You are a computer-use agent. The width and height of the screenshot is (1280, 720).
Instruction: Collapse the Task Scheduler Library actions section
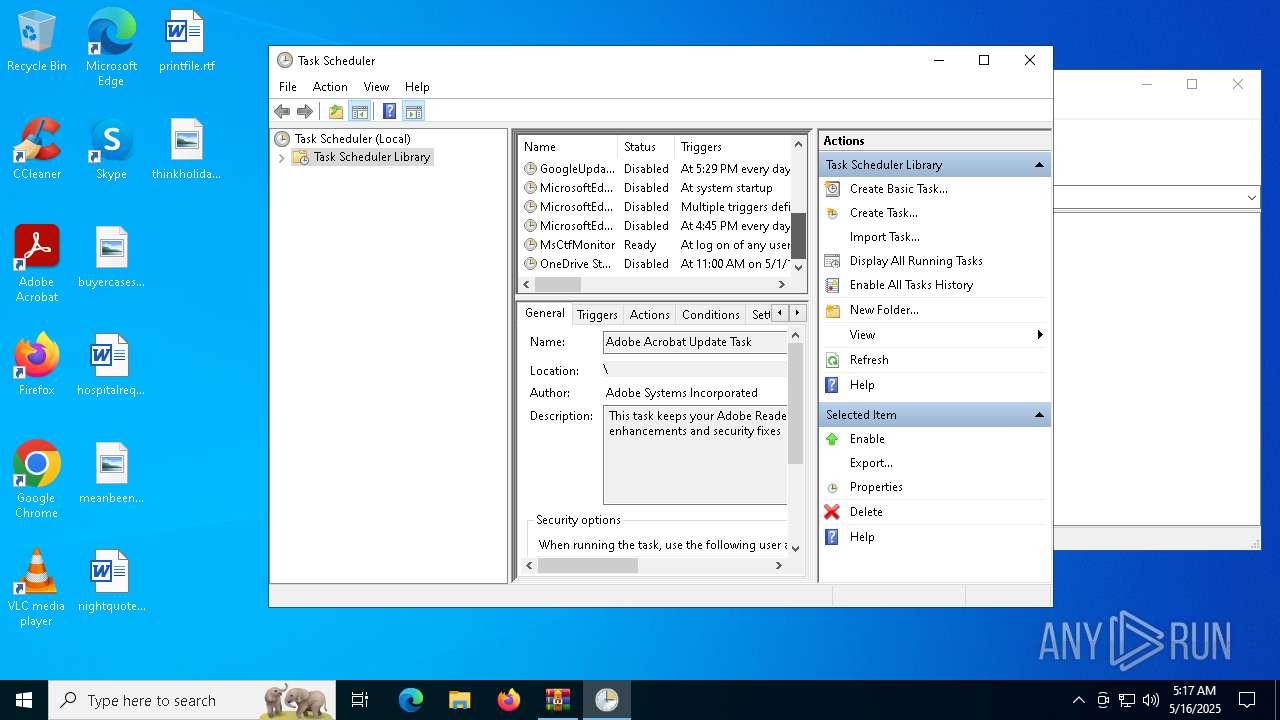coord(1039,165)
